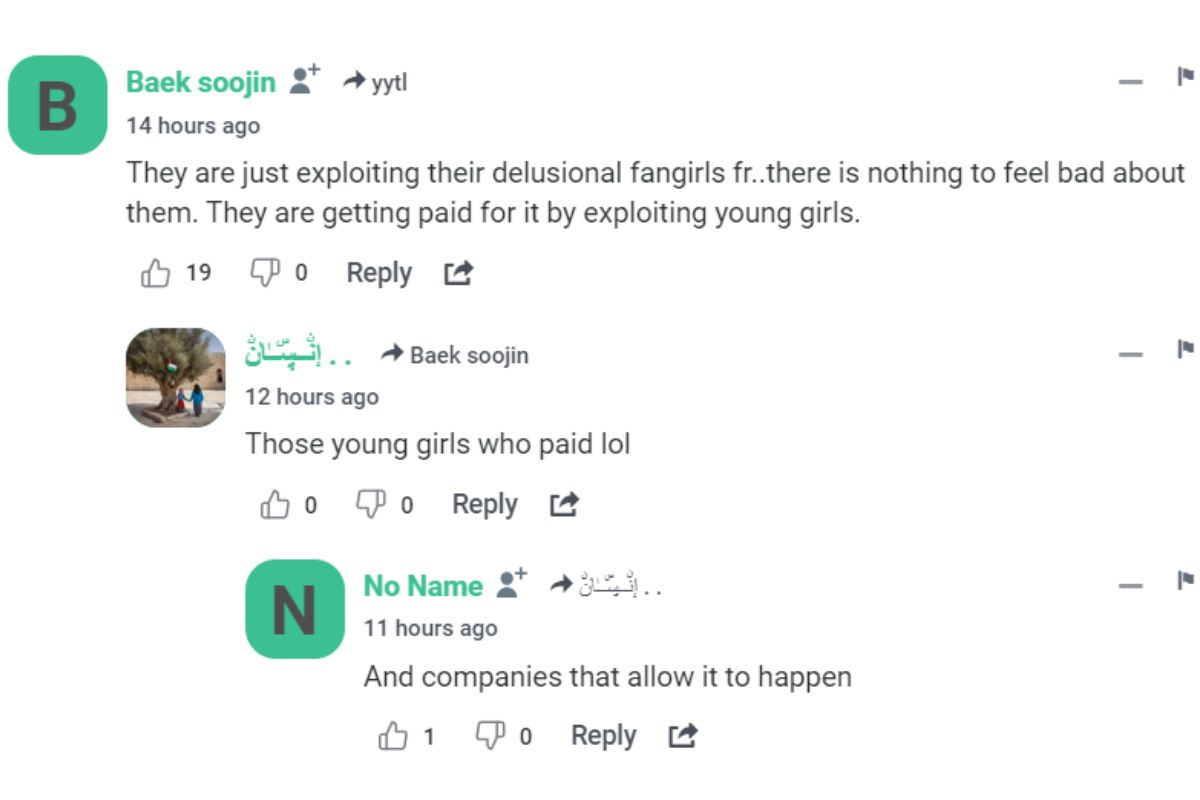Collapse No Name's comment
Screen dimensions: 1200x800
pyautogui.click(x=1131, y=585)
